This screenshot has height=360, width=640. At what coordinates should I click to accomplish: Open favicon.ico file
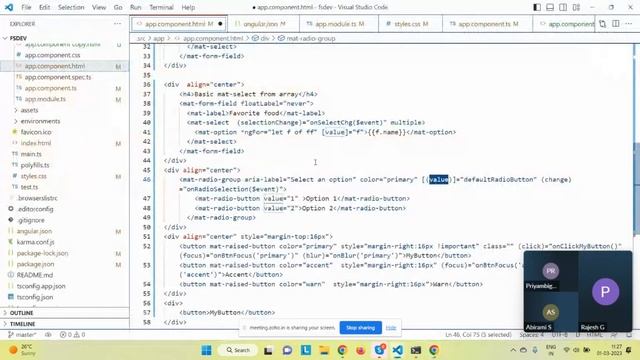point(36,132)
